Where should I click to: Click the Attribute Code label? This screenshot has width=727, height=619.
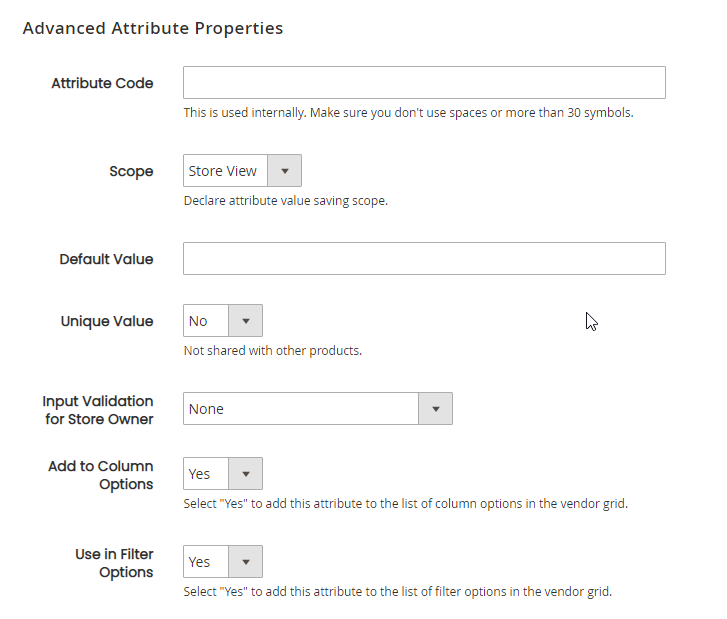(x=102, y=83)
